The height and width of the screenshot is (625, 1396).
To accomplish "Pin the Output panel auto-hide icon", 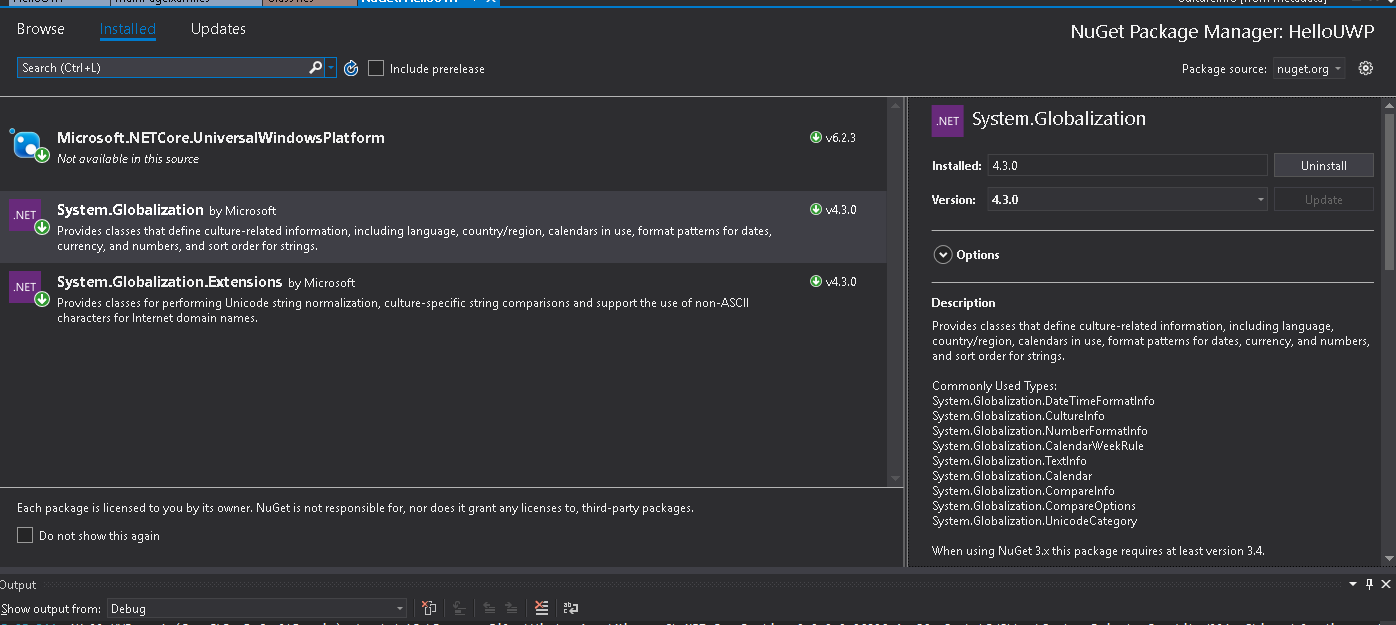I will (1369, 584).
